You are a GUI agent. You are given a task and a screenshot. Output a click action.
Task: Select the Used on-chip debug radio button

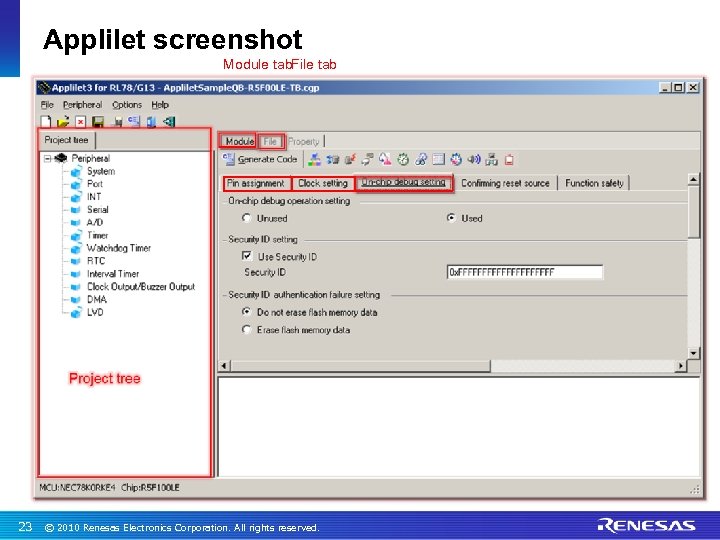(451, 218)
